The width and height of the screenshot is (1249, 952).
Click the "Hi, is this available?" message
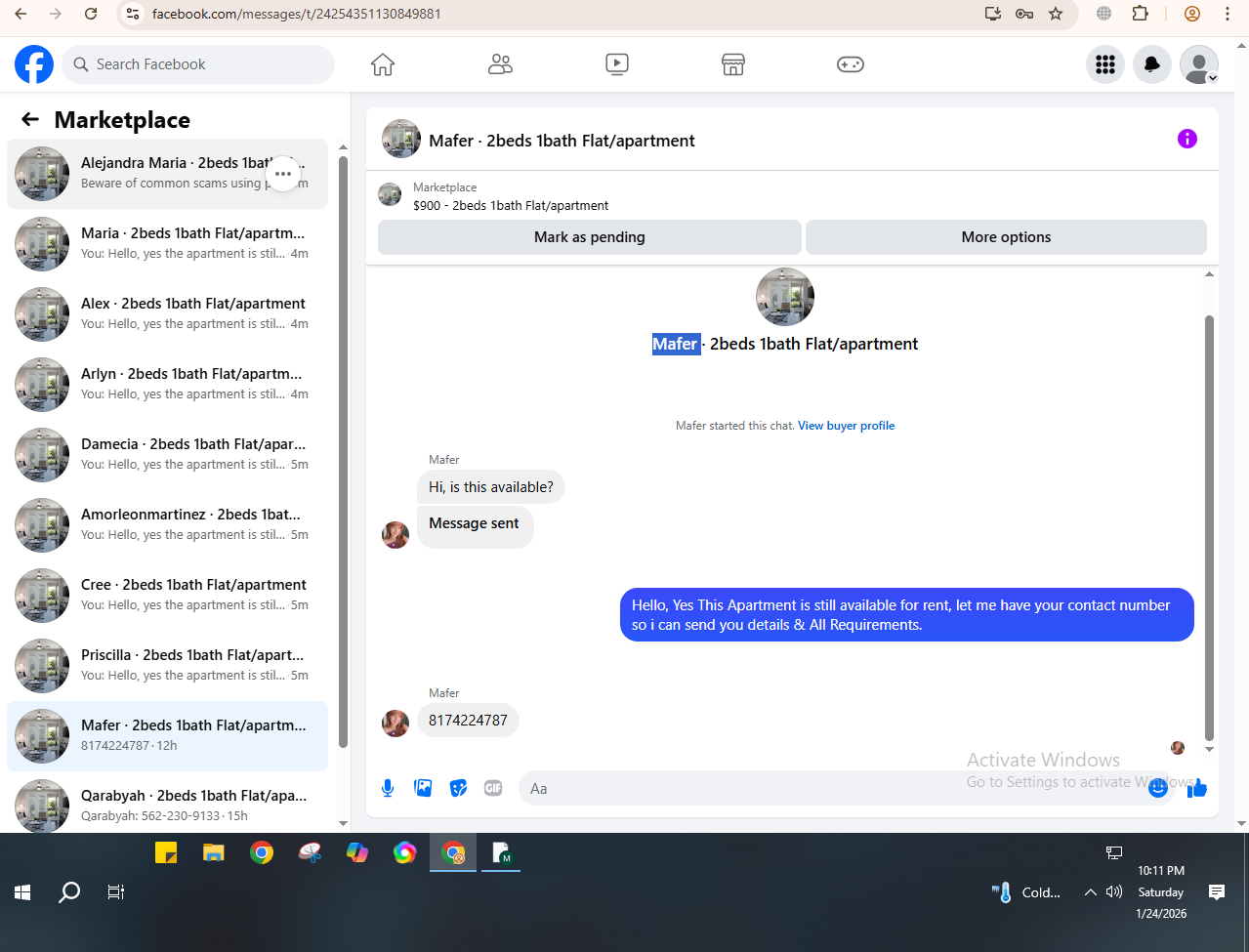(x=491, y=487)
